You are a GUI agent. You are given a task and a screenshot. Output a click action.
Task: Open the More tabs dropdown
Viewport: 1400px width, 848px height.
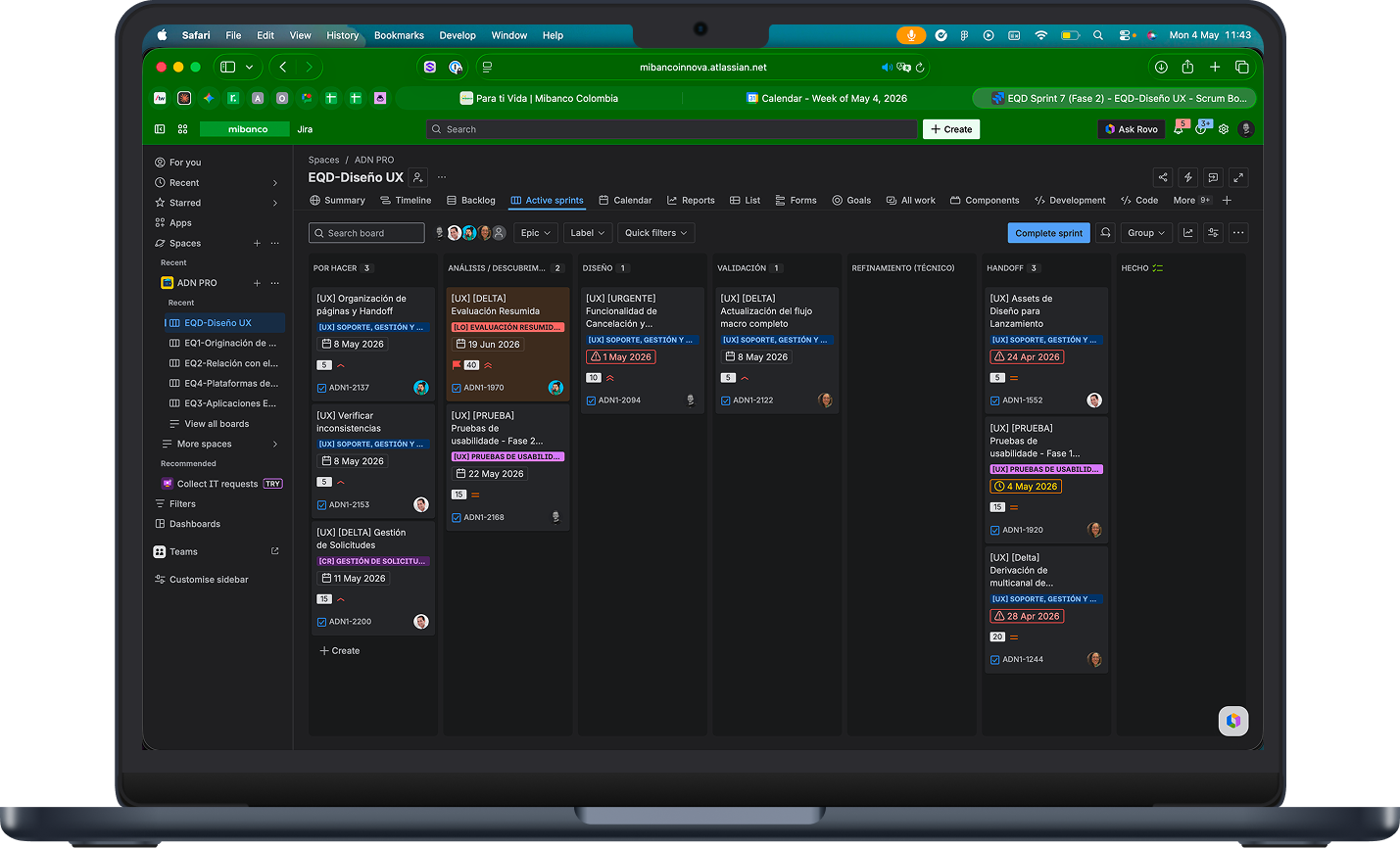click(1192, 200)
